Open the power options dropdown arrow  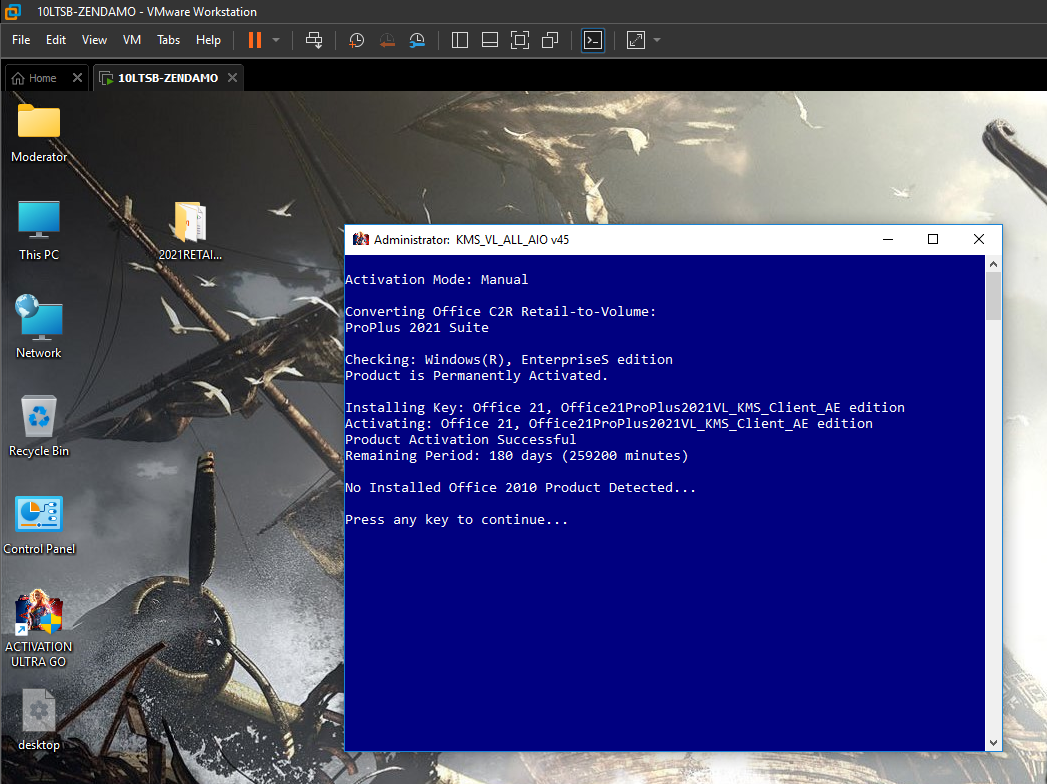(x=276, y=40)
